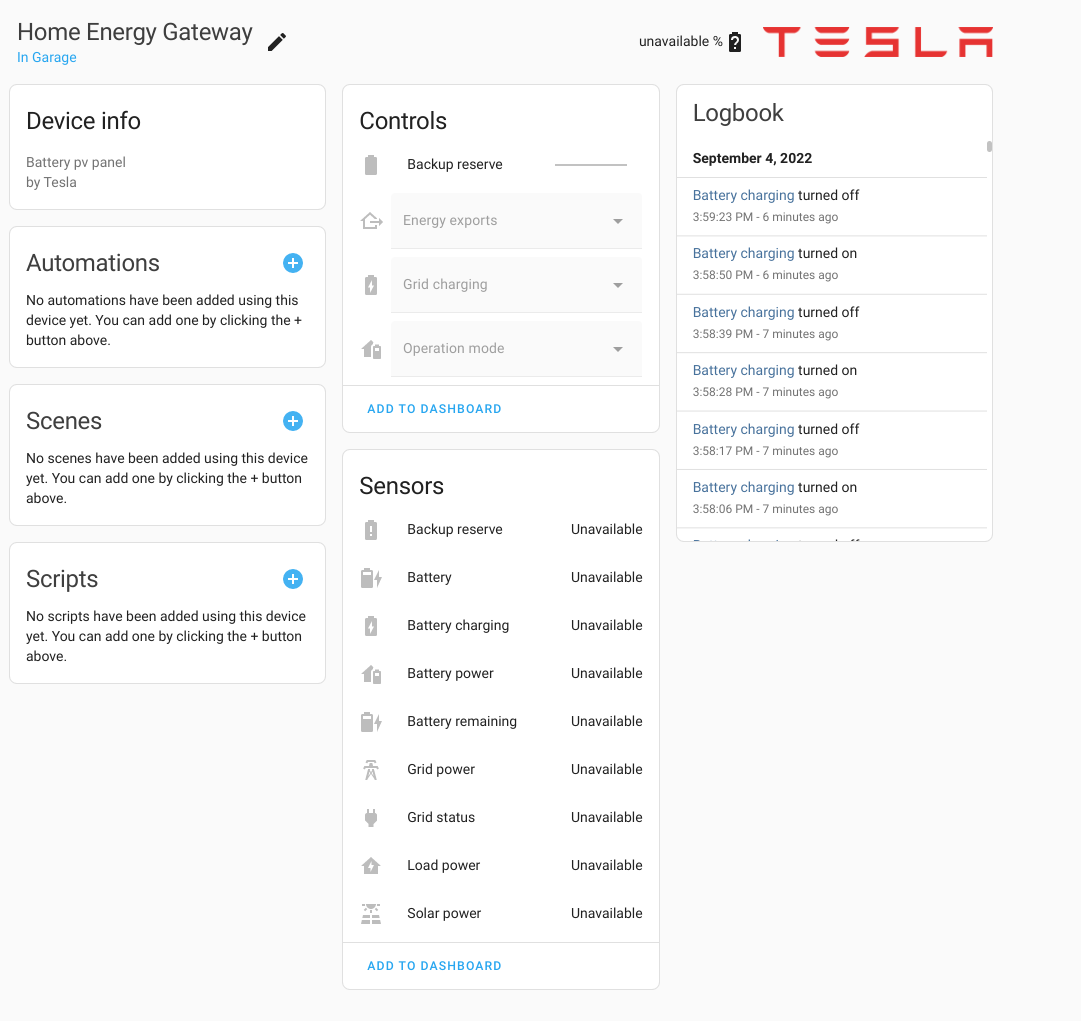Expand the Operation mode dropdown

tap(516, 349)
